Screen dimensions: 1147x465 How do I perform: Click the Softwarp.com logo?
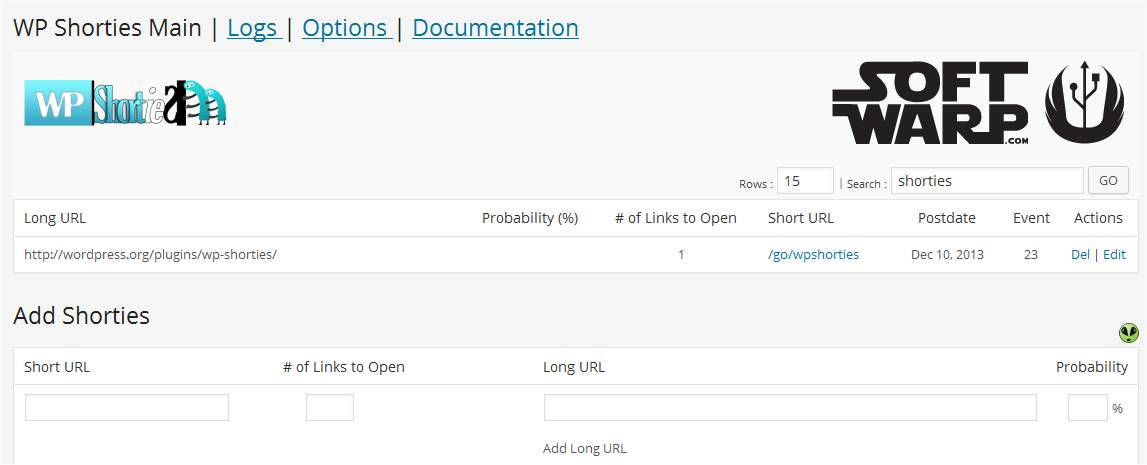pyautogui.click(x=929, y=104)
